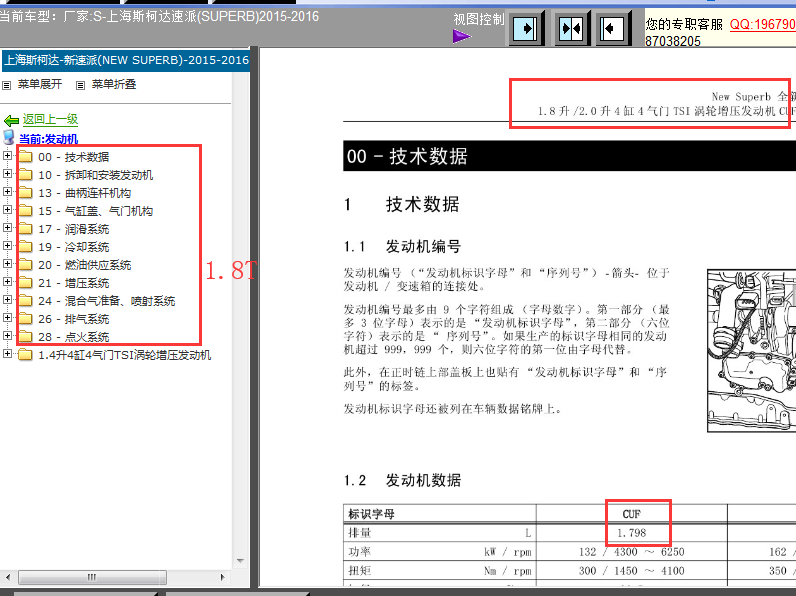796x596 pixels.
Task: Click folder icon of 24 - 混合气准备
Action: [25, 301]
